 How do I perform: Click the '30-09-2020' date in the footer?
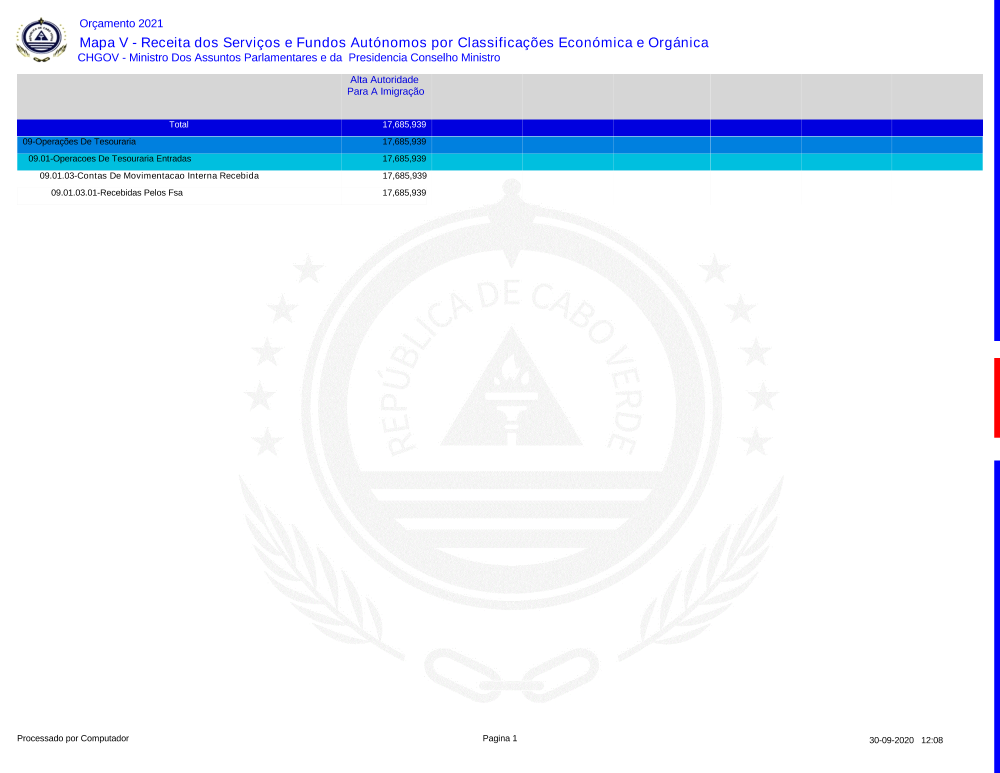point(891,740)
